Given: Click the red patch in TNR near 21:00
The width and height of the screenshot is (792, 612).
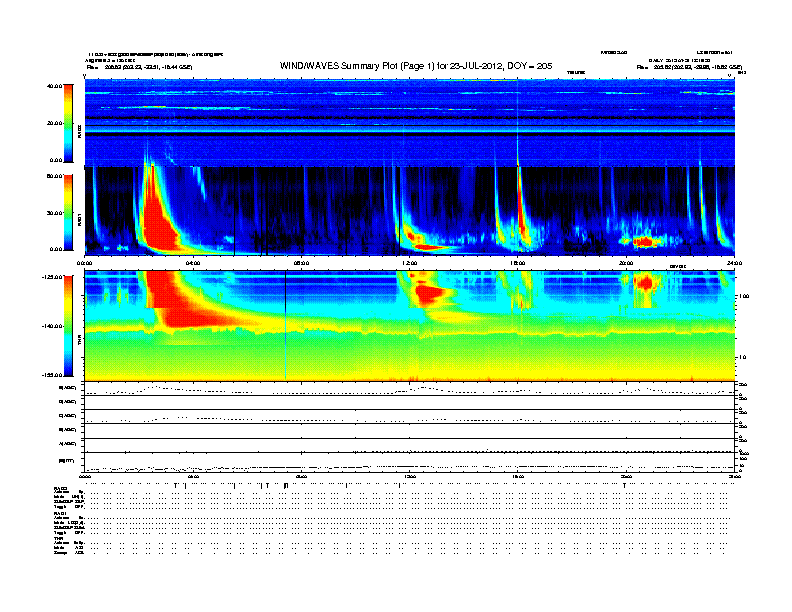Looking at the screenshot, I should 645,282.
